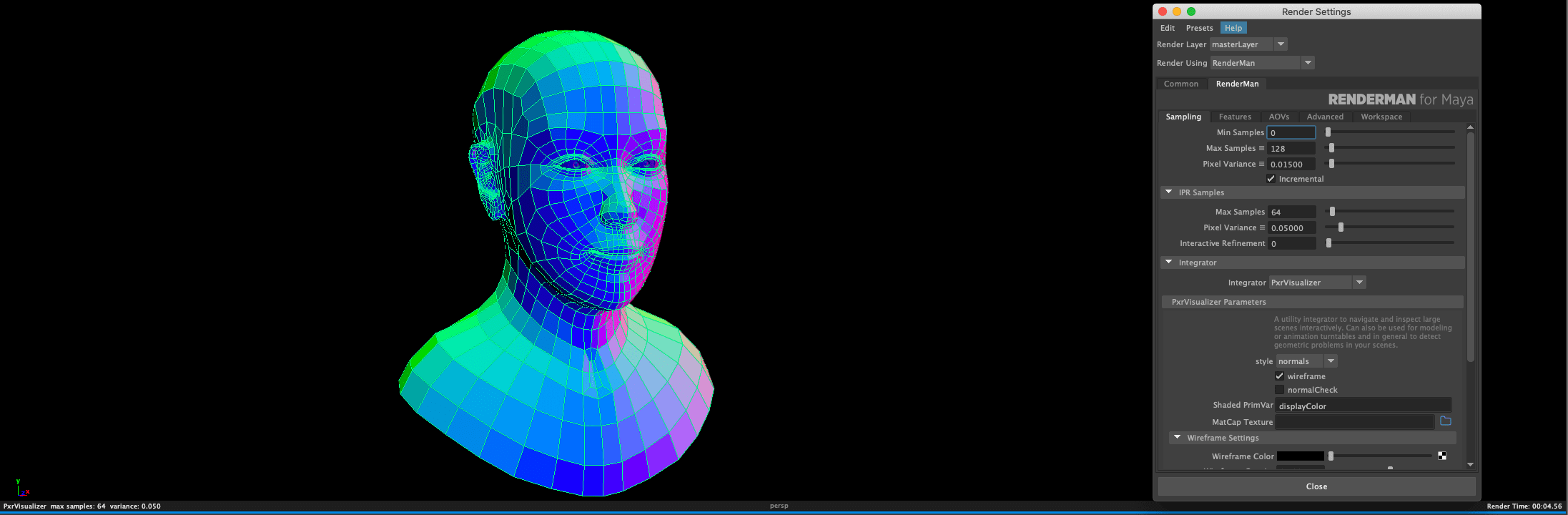This screenshot has width=1568, height=515.
Task: Click the Min Samples slider handle
Action: pos(1328,132)
